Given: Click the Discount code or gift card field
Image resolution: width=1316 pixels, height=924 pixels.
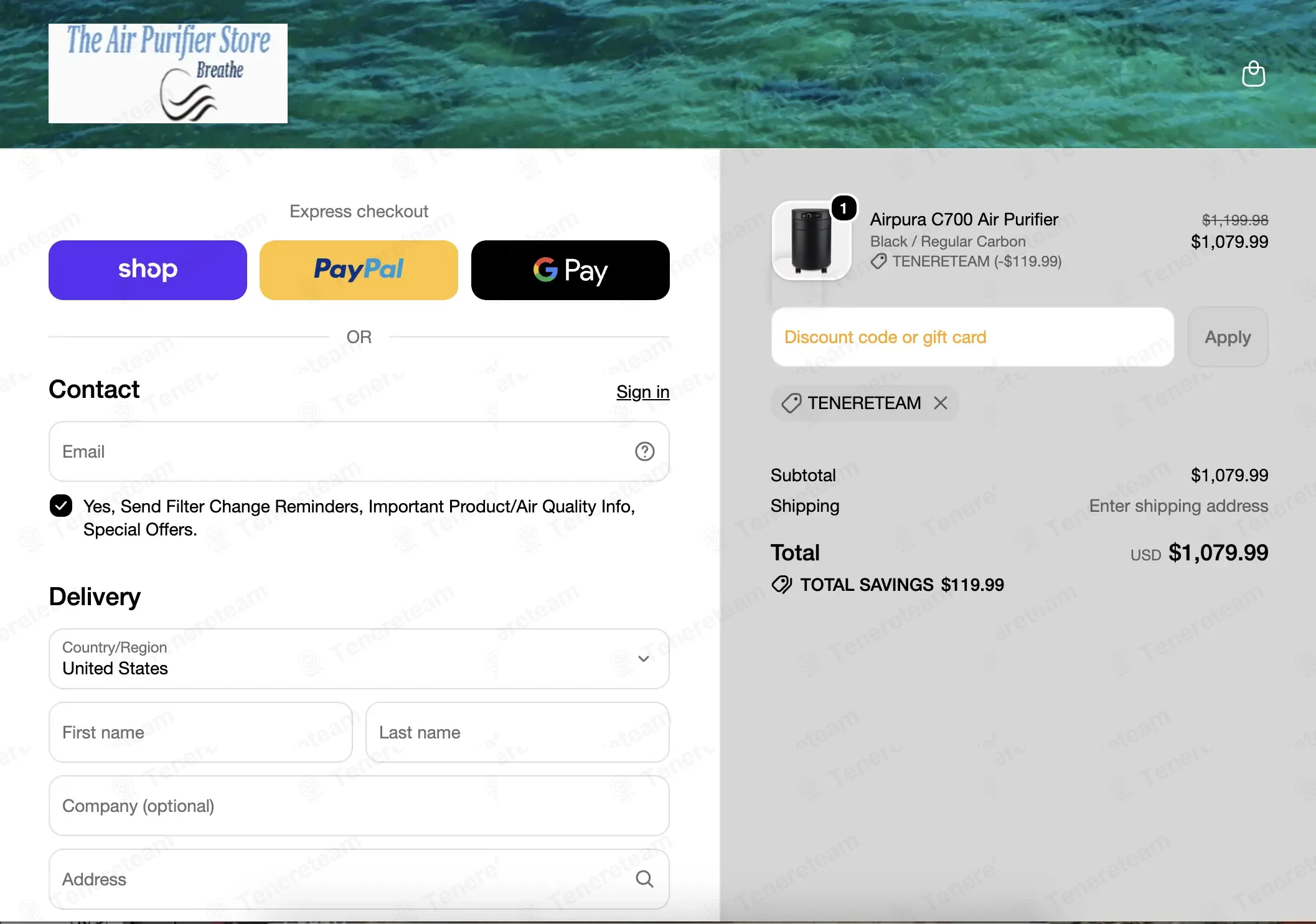Looking at the screenshot, I should [x=972, y=337].
